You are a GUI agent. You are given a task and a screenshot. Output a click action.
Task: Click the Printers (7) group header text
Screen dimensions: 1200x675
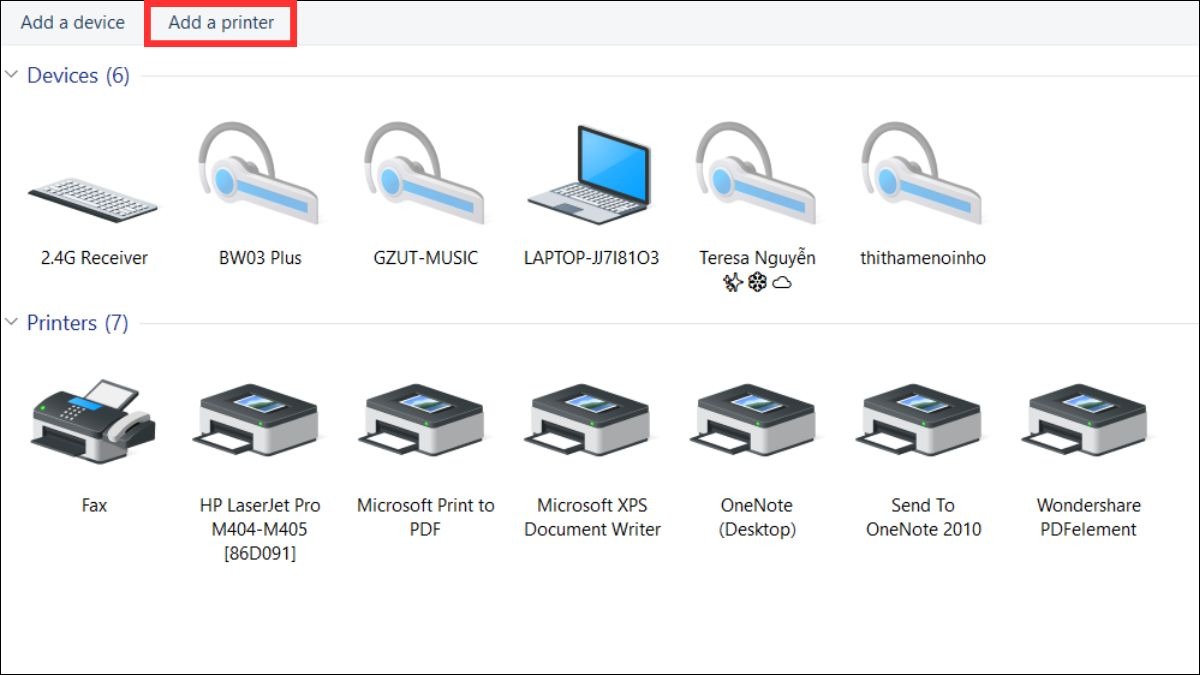click(77, 323)
